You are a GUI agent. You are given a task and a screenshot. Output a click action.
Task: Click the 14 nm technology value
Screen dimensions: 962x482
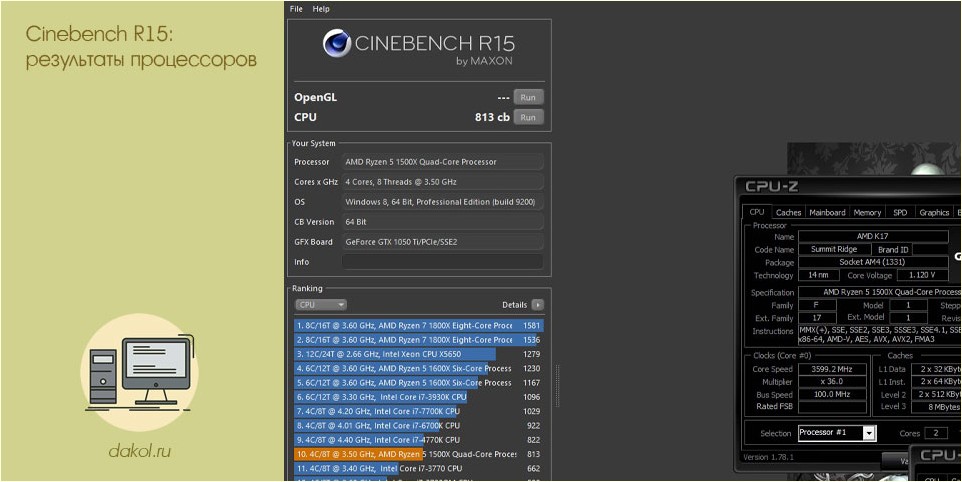(x=817, y=275)
